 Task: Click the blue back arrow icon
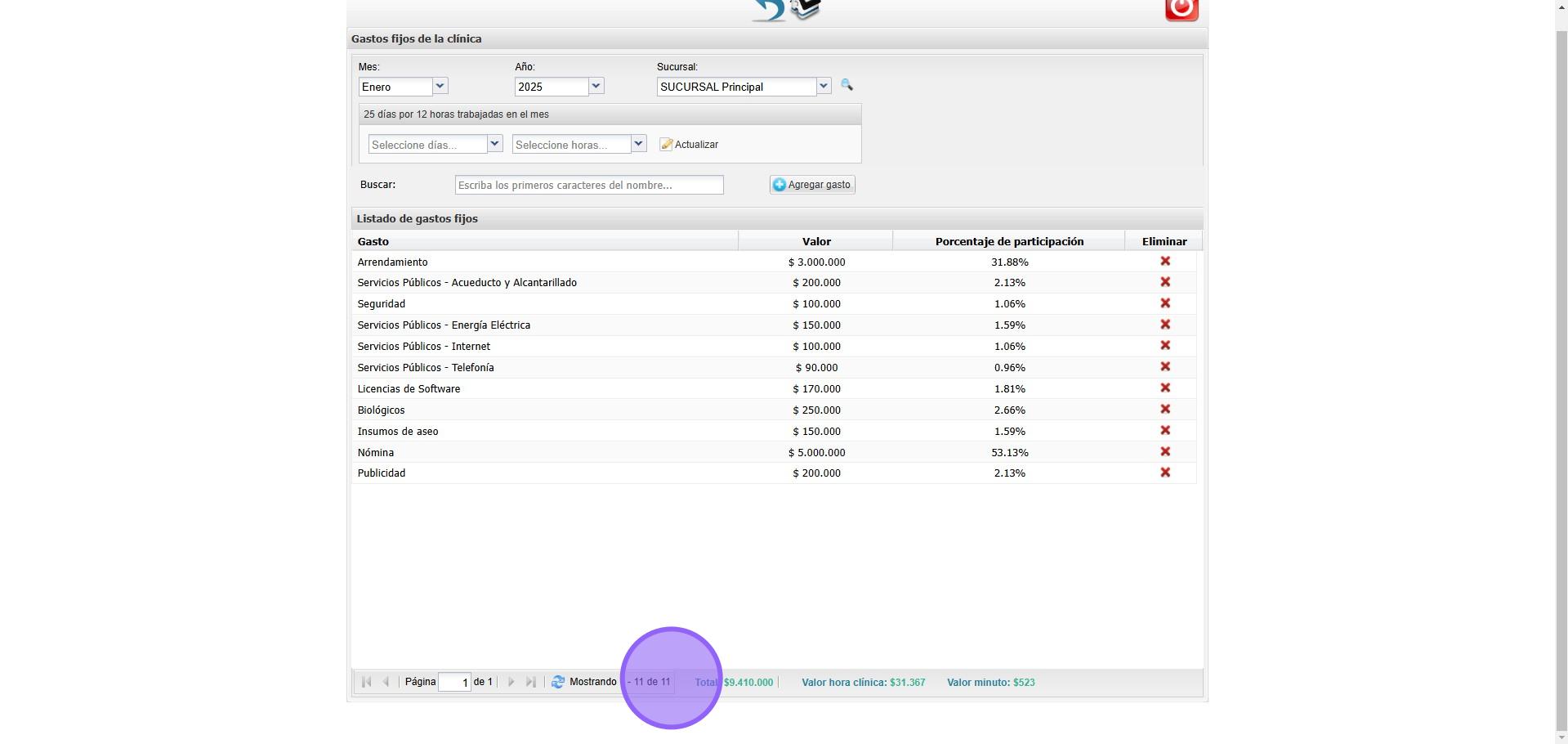[x=768, y=10]
